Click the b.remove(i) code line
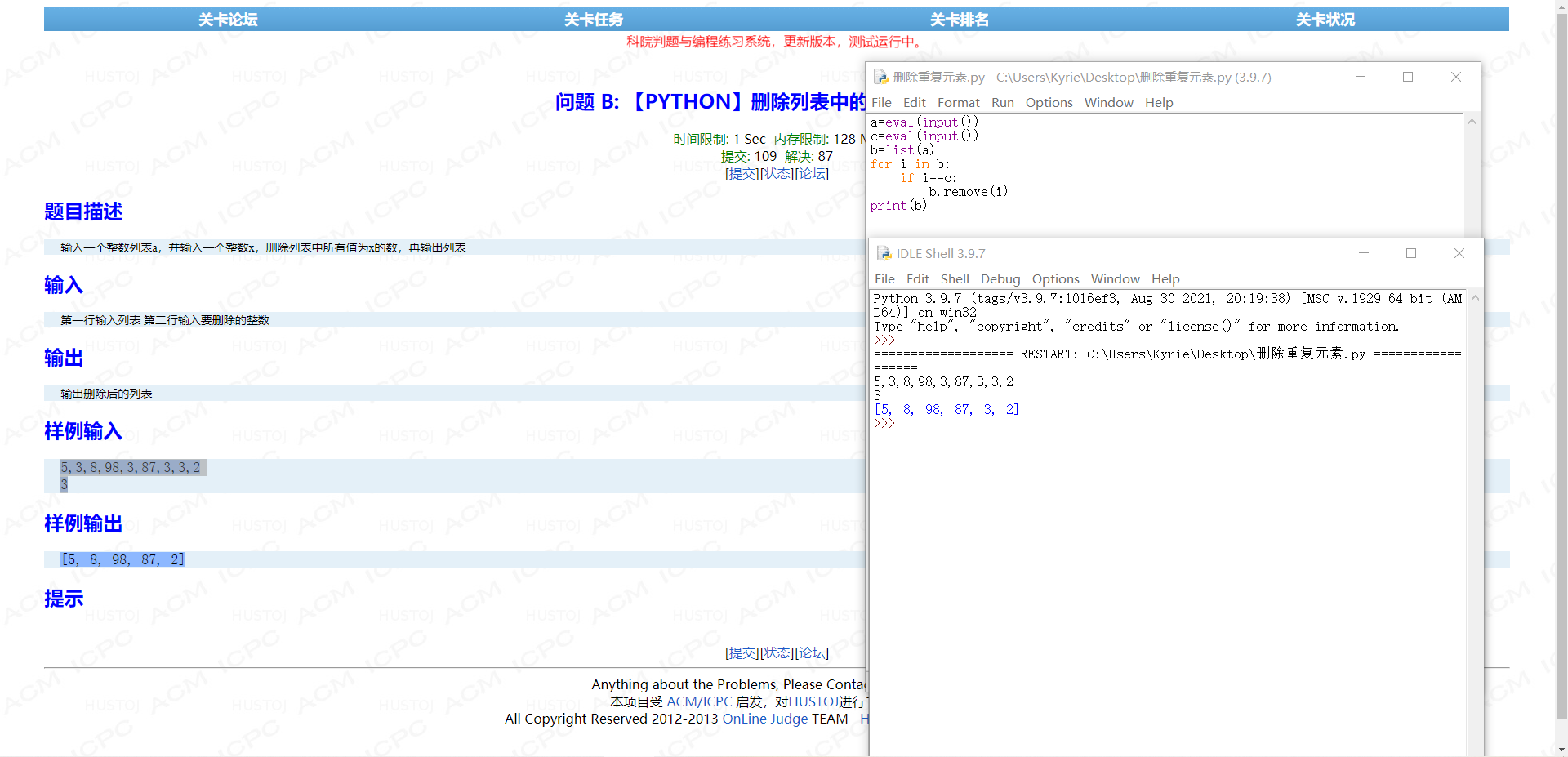Viewport: 1568px width, 757px height. pos(968,191)
